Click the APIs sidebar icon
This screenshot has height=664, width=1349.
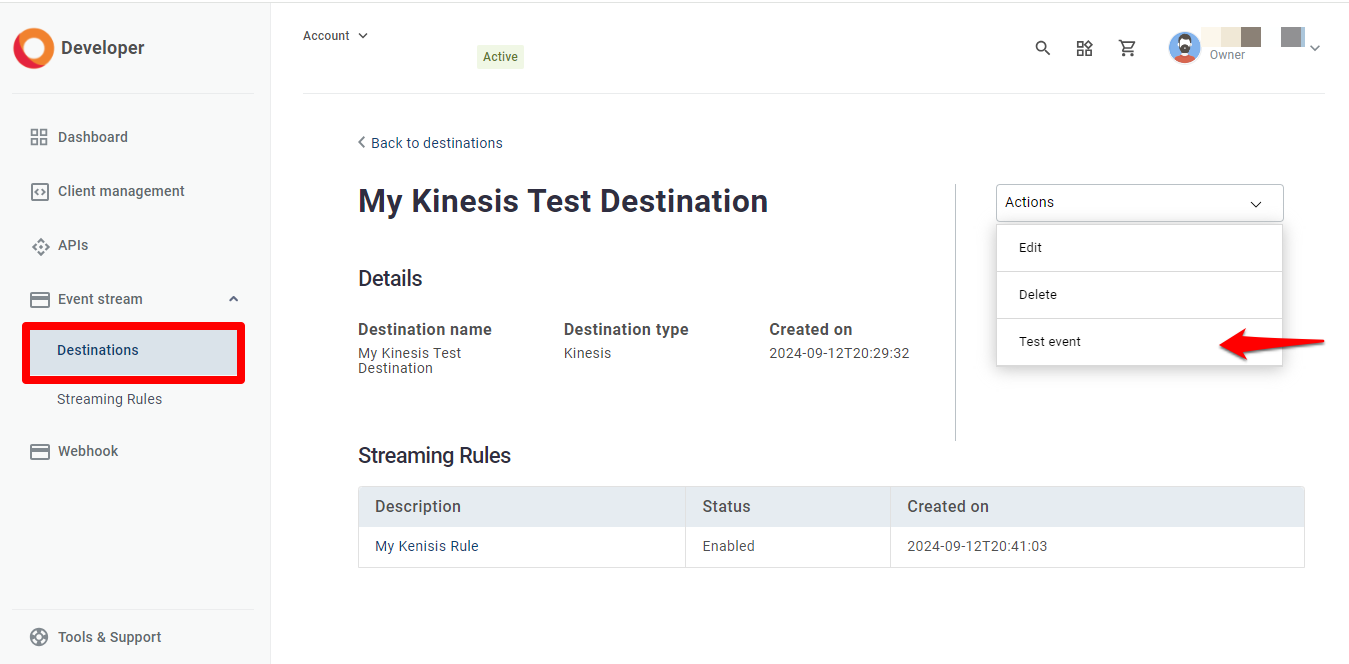tap(40, 245)
